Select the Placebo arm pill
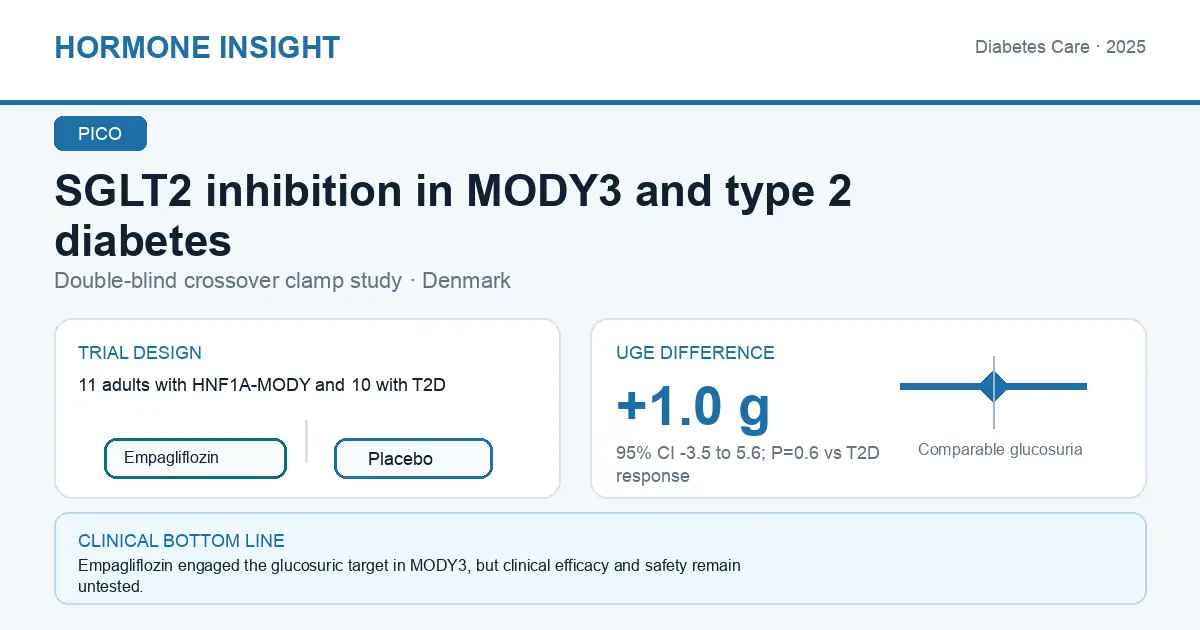 [x=413, y=459]
